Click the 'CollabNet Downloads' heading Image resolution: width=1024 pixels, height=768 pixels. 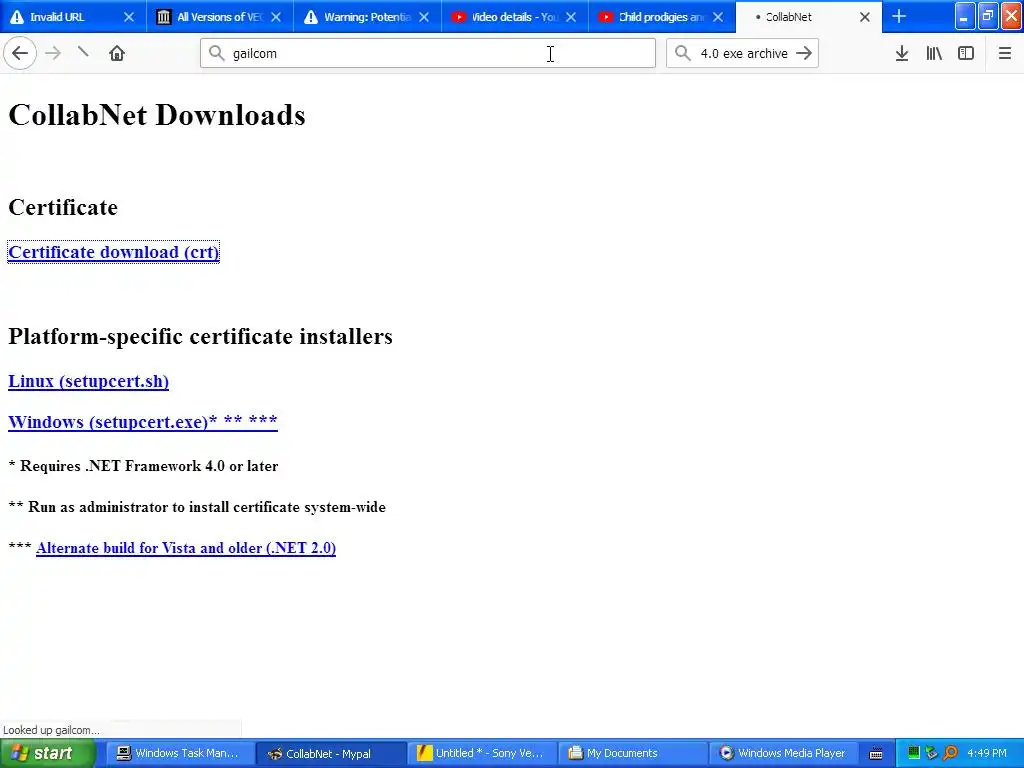157,115
